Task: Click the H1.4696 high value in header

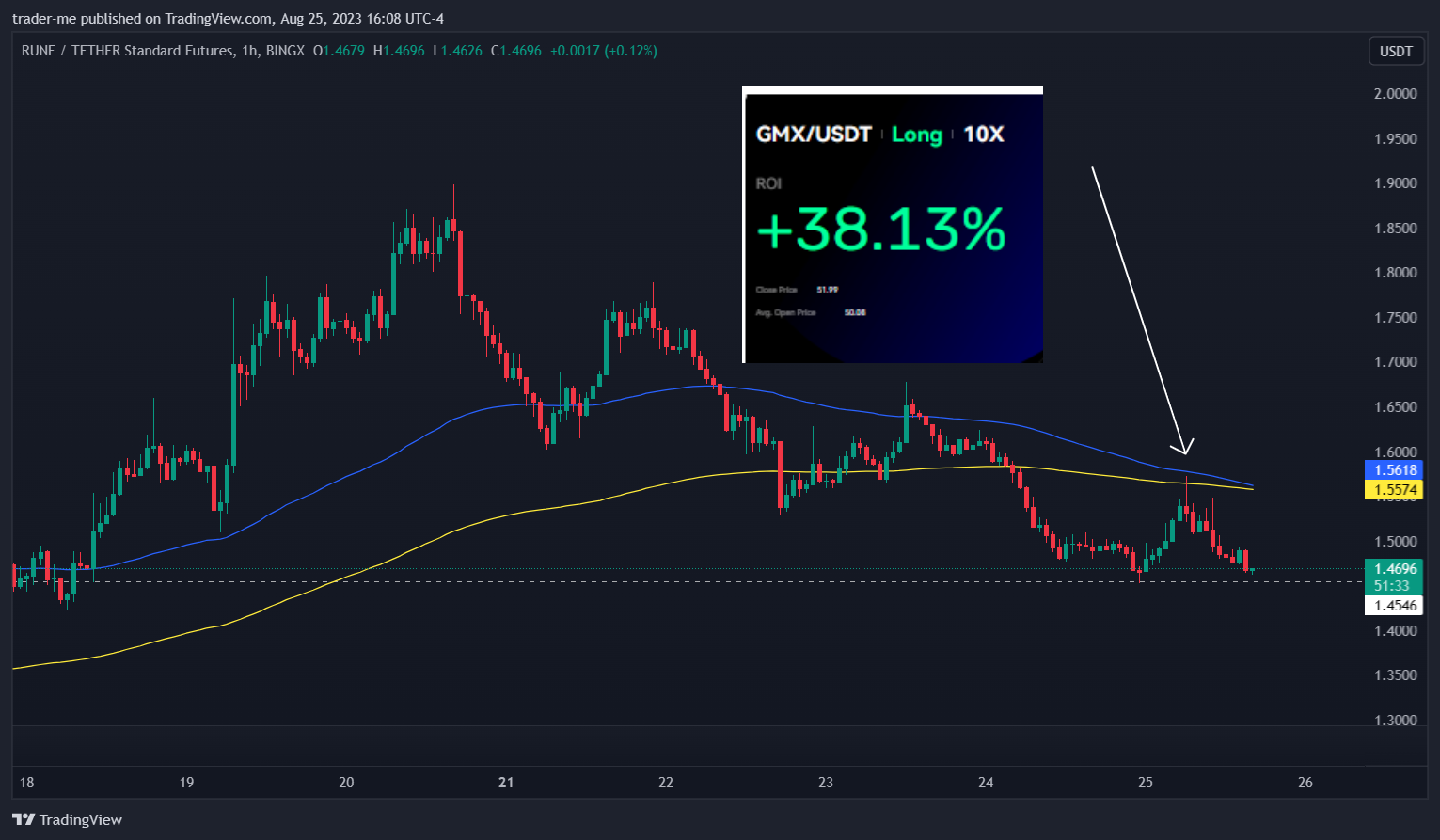Action: pos(399,51)
